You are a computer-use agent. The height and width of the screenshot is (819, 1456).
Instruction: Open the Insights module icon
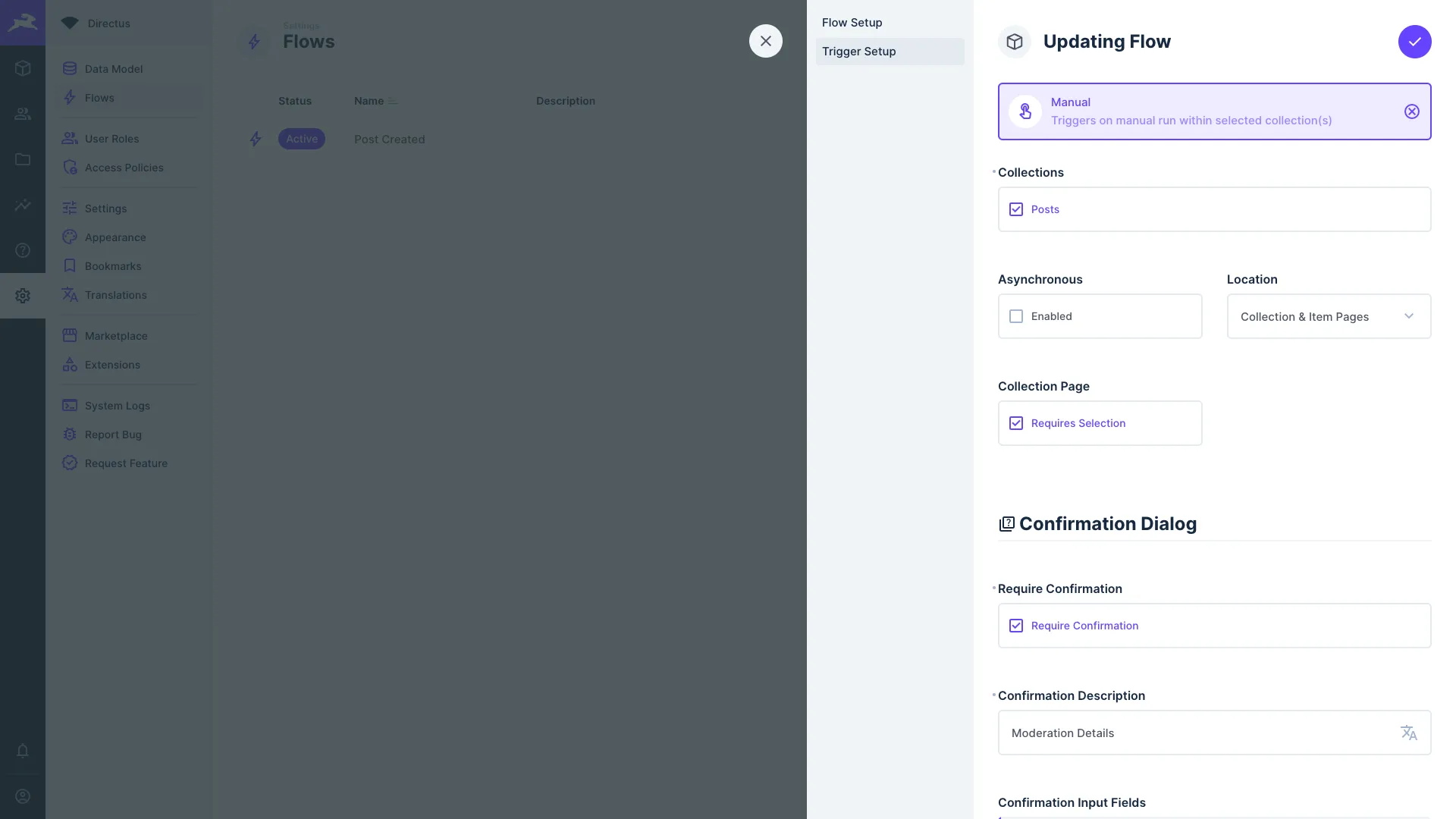click(x=23, y=205)
